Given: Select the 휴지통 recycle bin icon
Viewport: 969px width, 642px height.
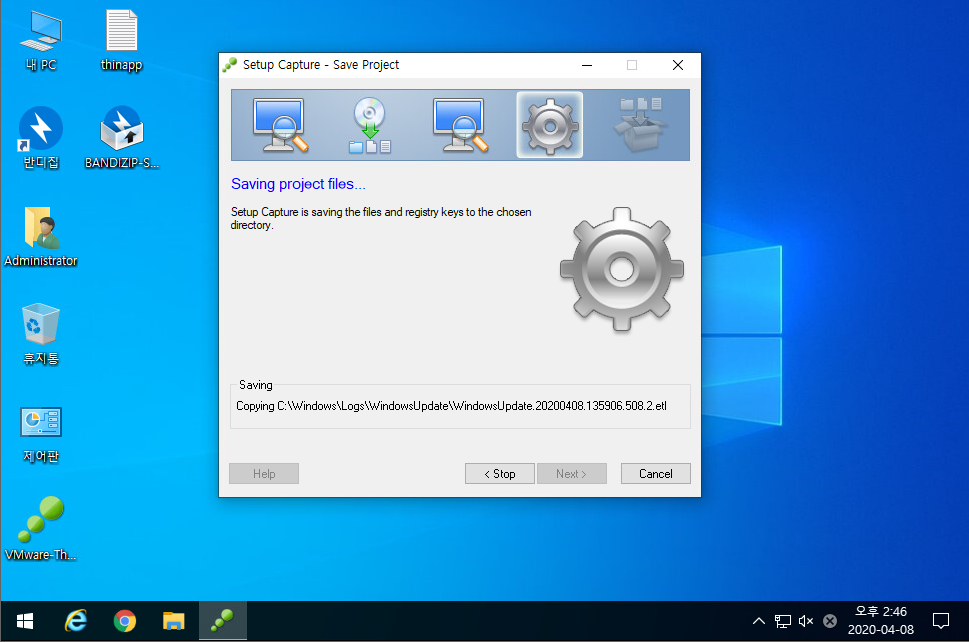Looking at the screenshot, I should click(41, 334).
